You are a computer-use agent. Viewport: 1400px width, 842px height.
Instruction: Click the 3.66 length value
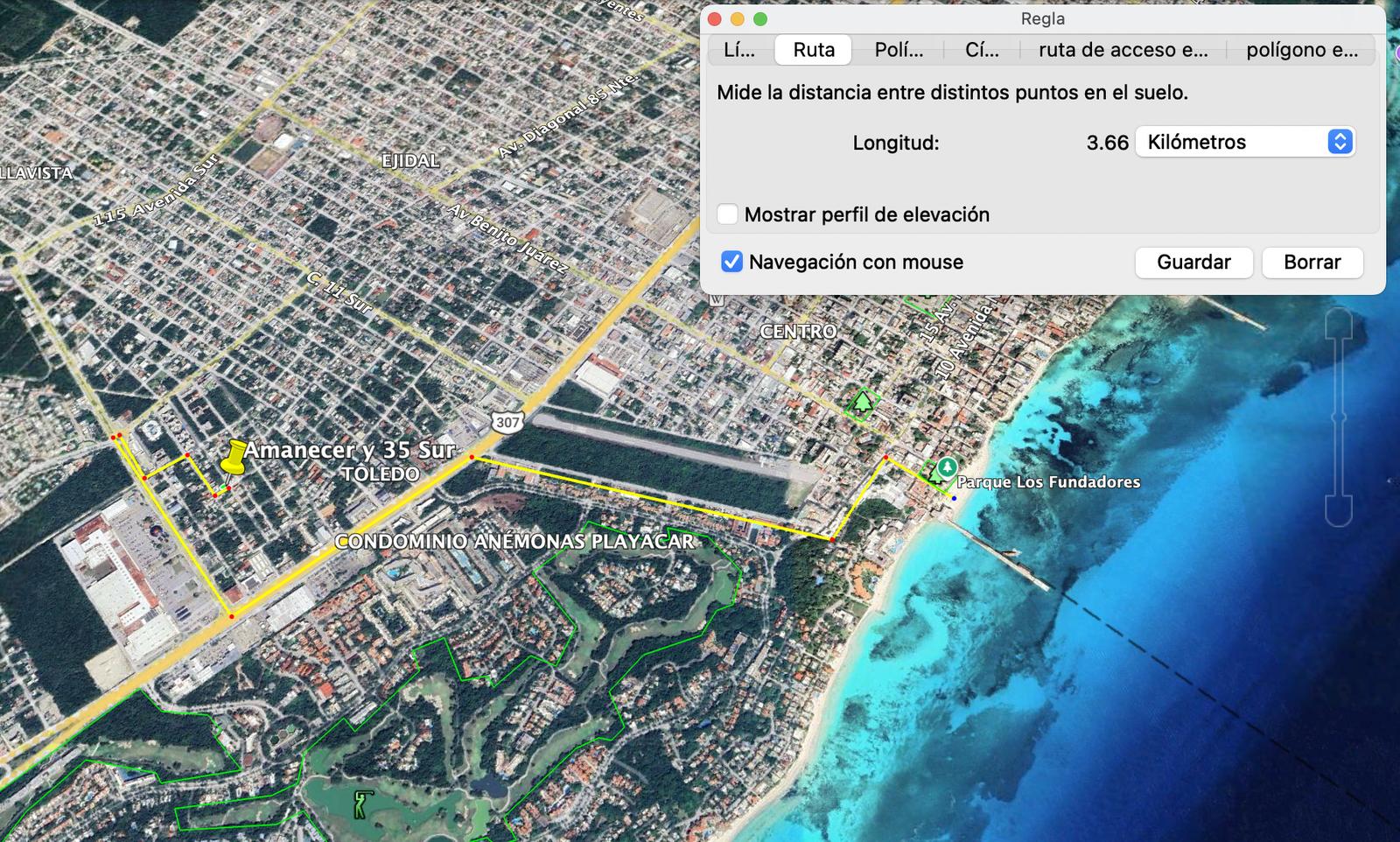(x=1107, y=143)
